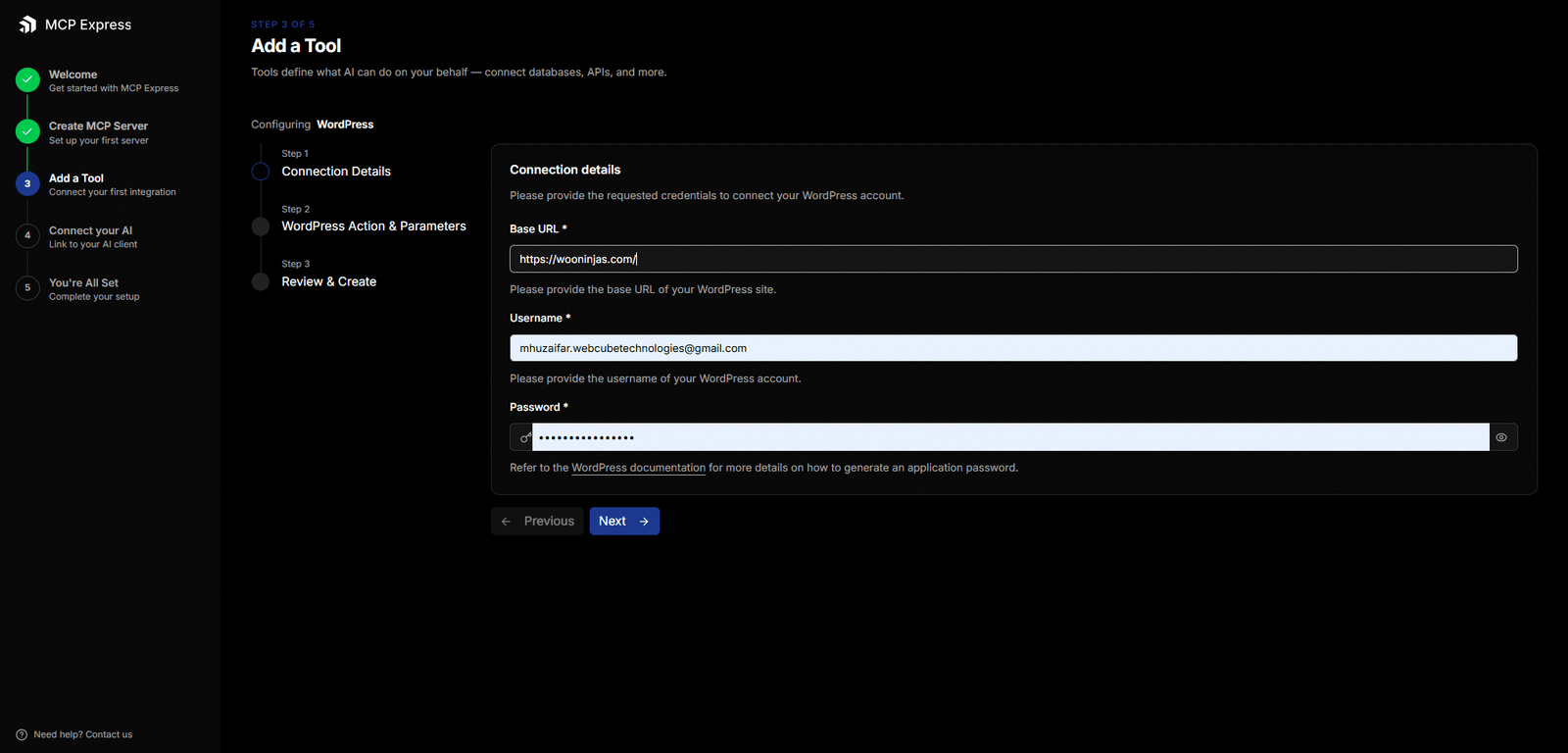Click the 'Please provide the requested credentials' text
The image size is (1568, 753).
pyautogui.click(x=707, y=196)
